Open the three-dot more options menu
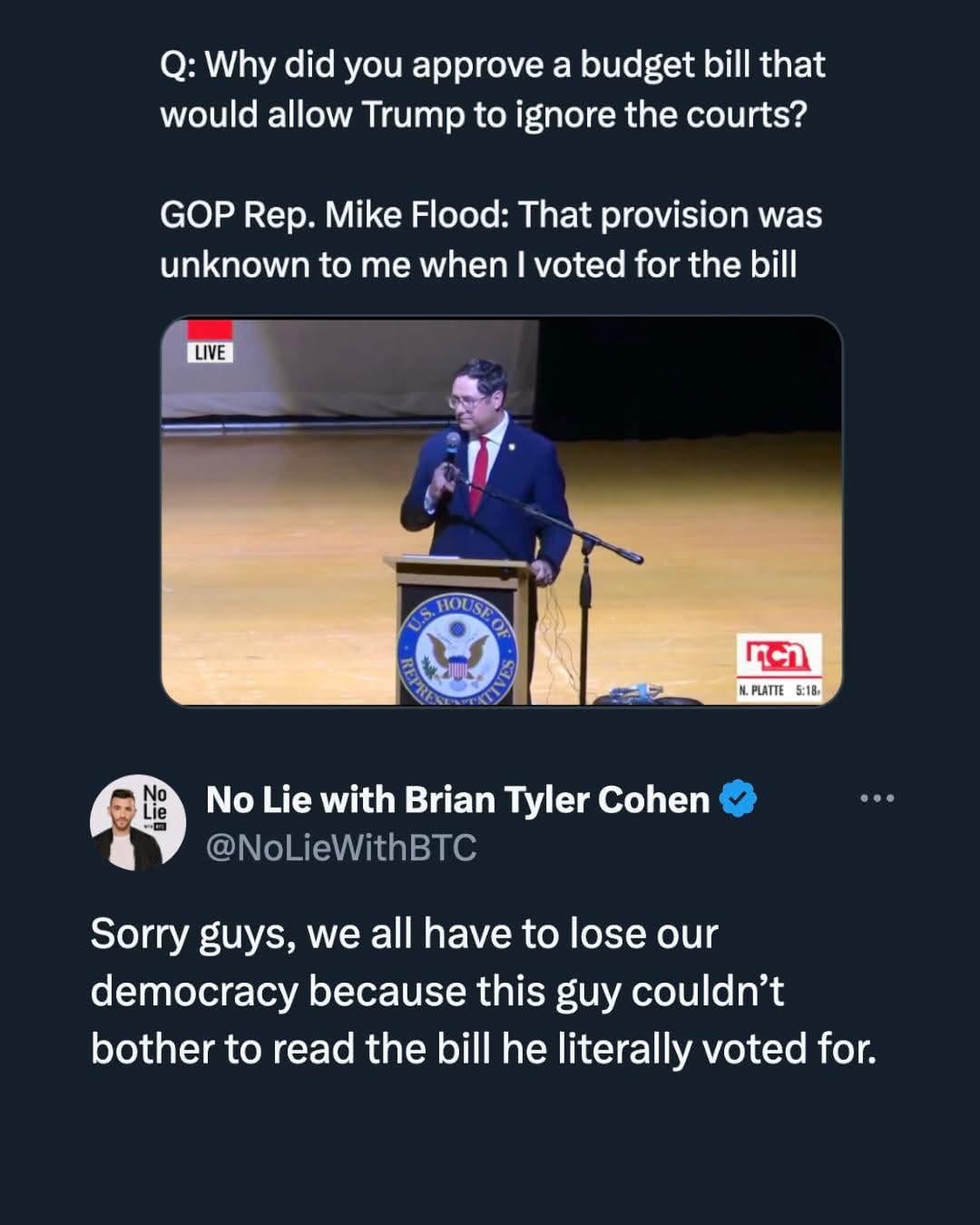The width and height of the screenshot is (980, 1225). pyautogui.click(x=877, y=799)
